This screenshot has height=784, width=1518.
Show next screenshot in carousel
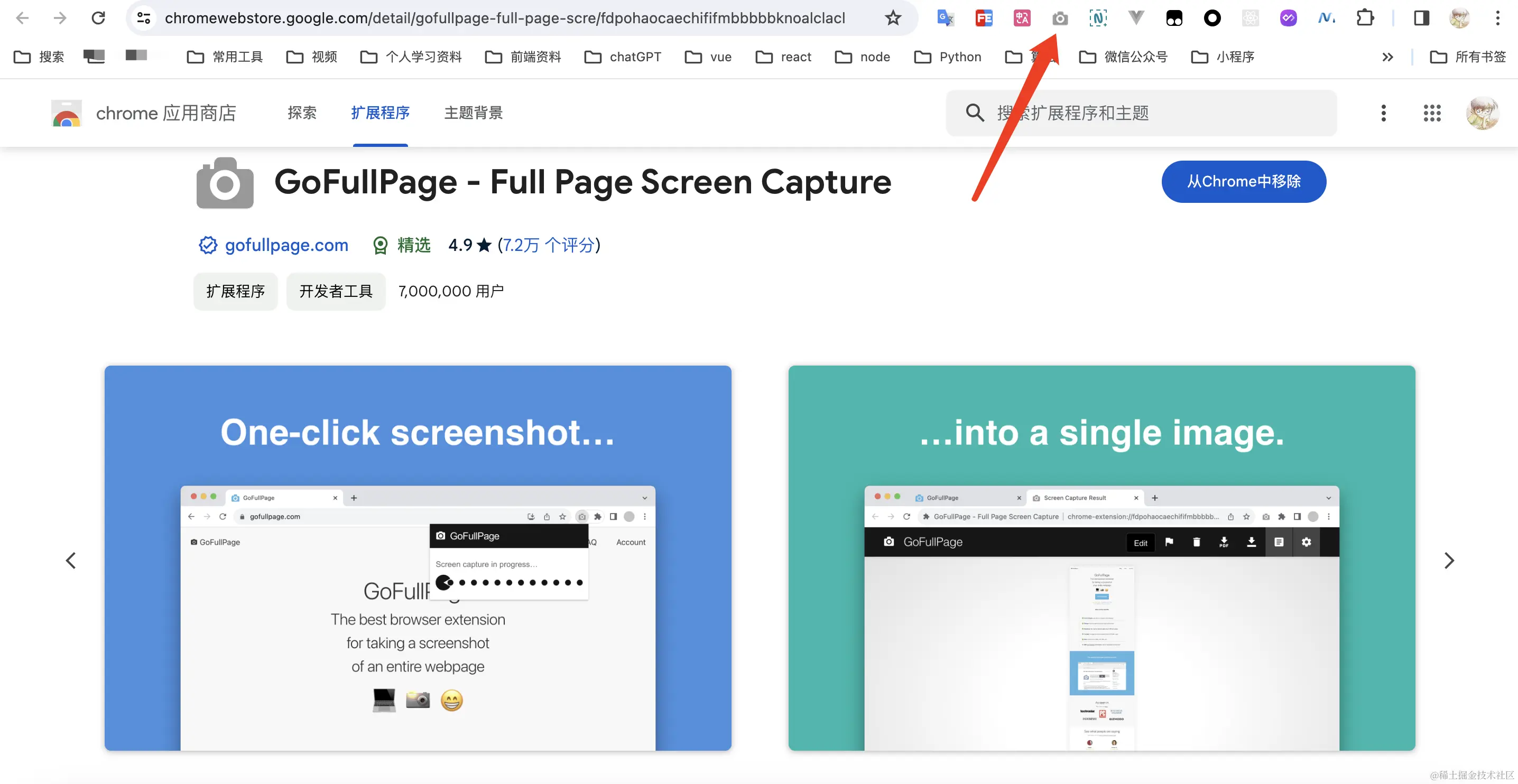1449,560
